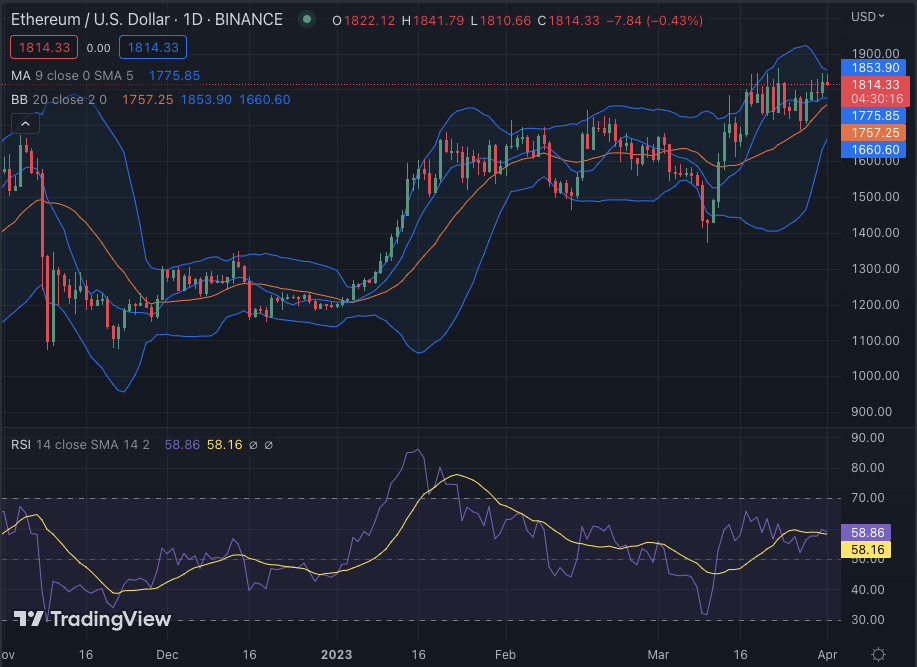The height and width of the screenshot is (667, 917).
Task: Click the 30.00 RSI scale label
Action: coord(867,620)
